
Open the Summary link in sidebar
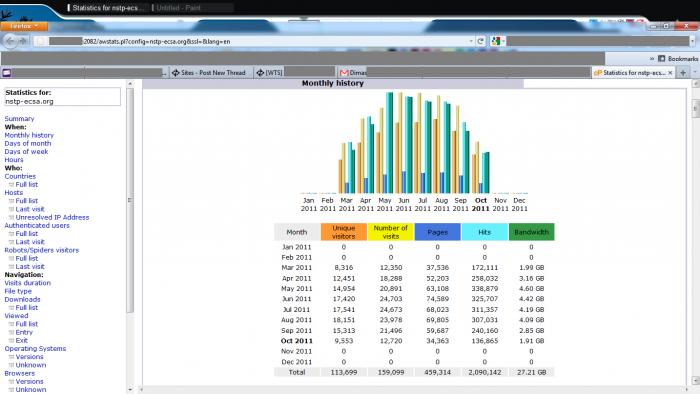pos(19,119)
